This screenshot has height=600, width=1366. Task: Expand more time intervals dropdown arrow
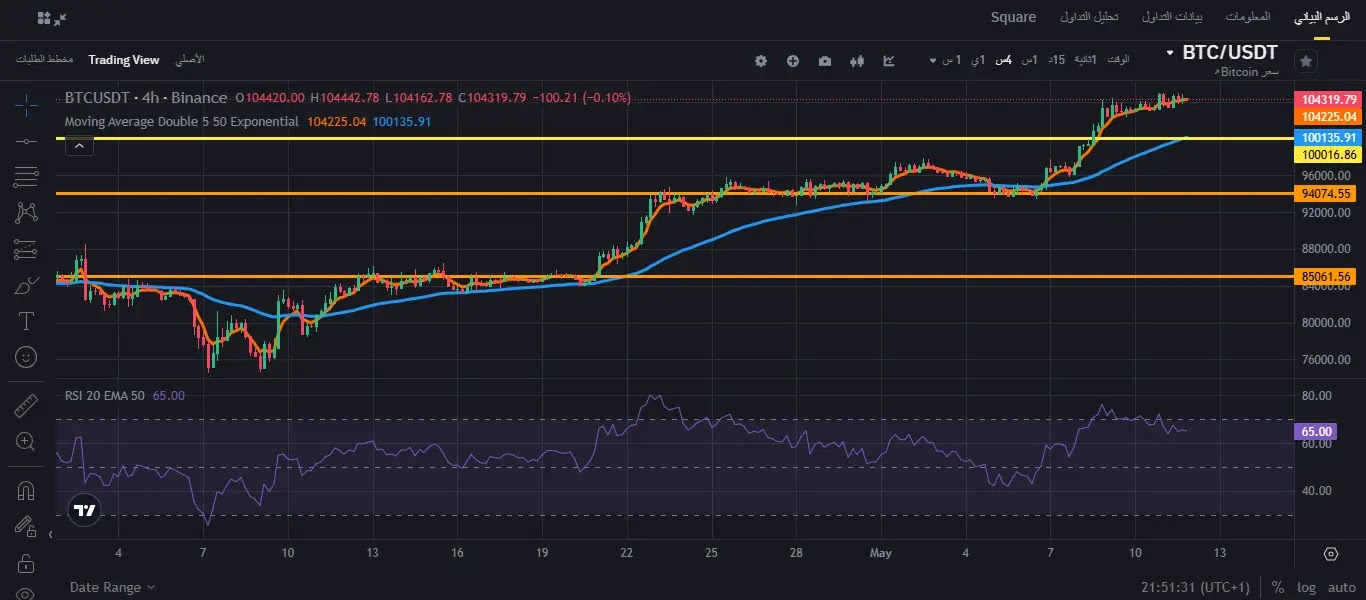point(932,61)
